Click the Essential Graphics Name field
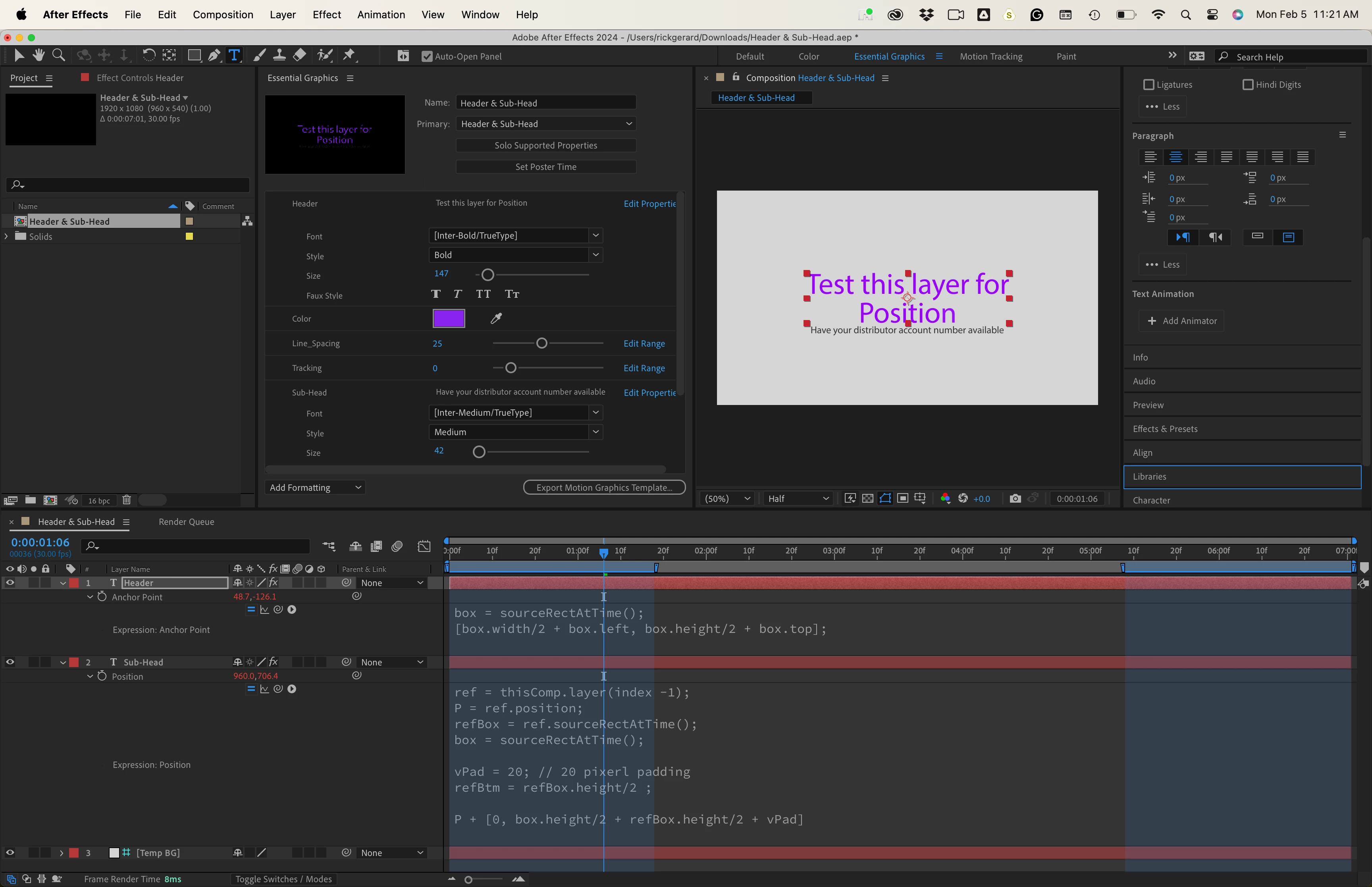 (545, 103)
